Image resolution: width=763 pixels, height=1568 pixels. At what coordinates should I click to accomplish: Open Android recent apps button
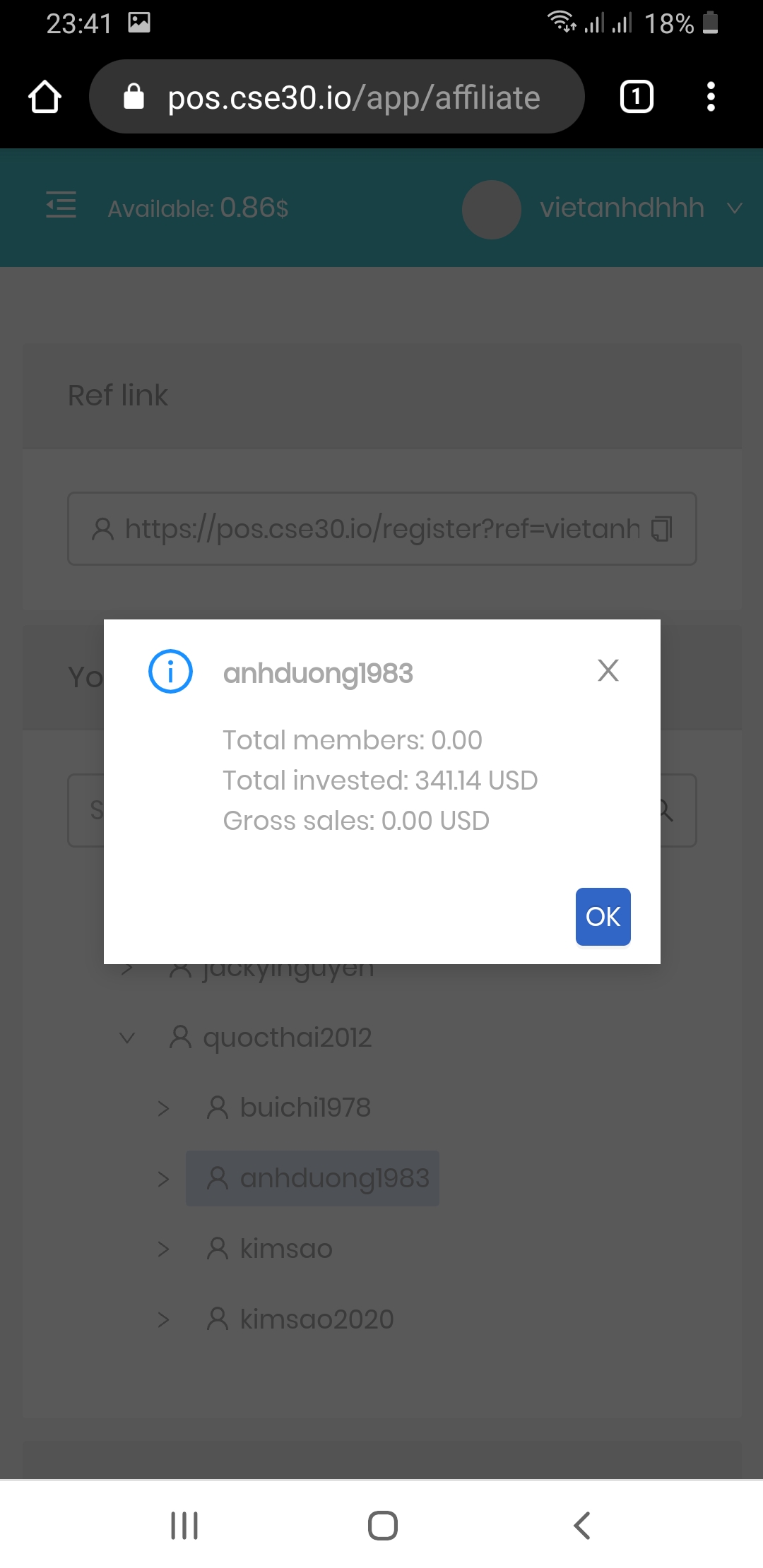(184, 1525)
